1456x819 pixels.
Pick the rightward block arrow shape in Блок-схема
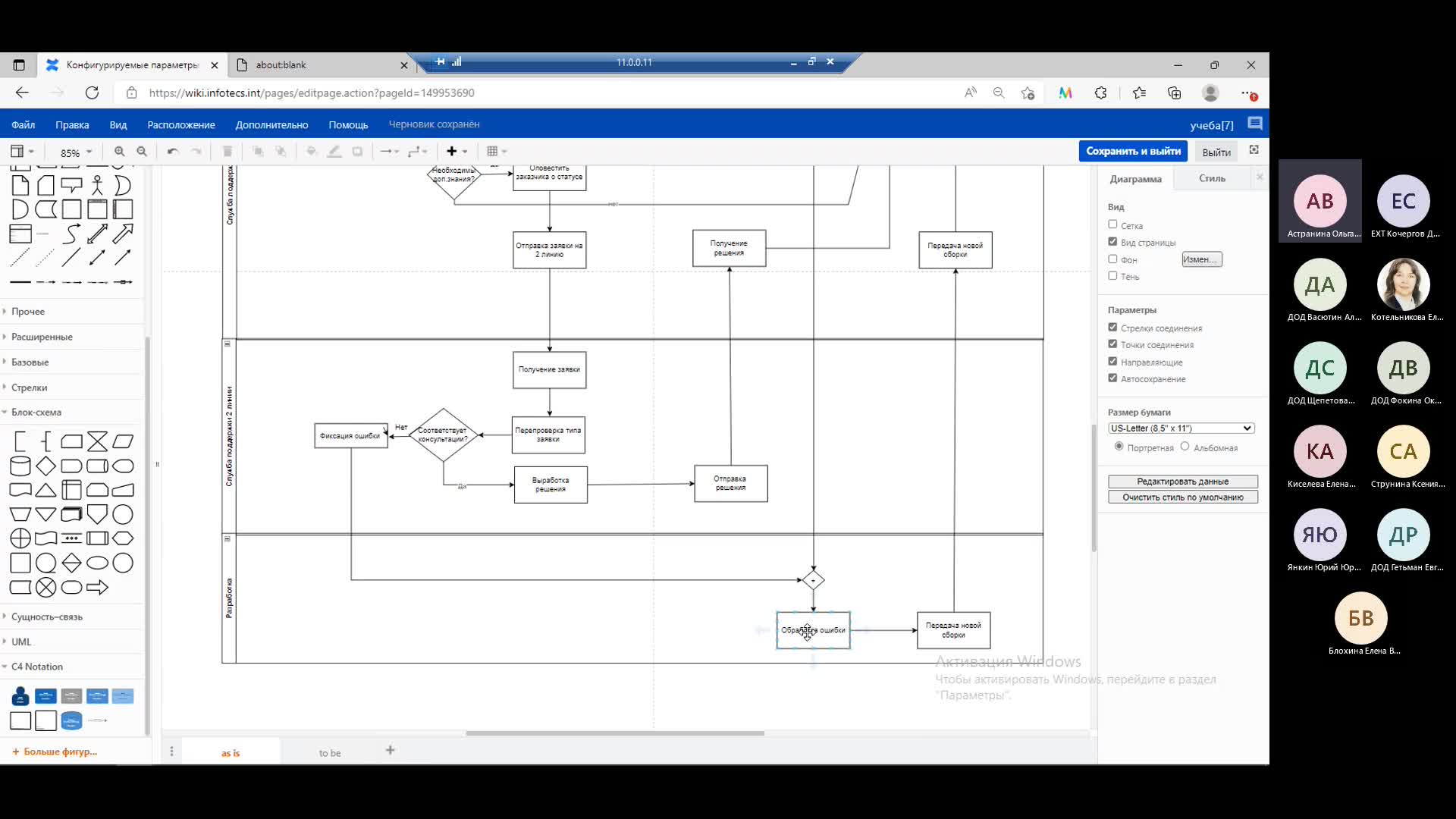(97, 587)
